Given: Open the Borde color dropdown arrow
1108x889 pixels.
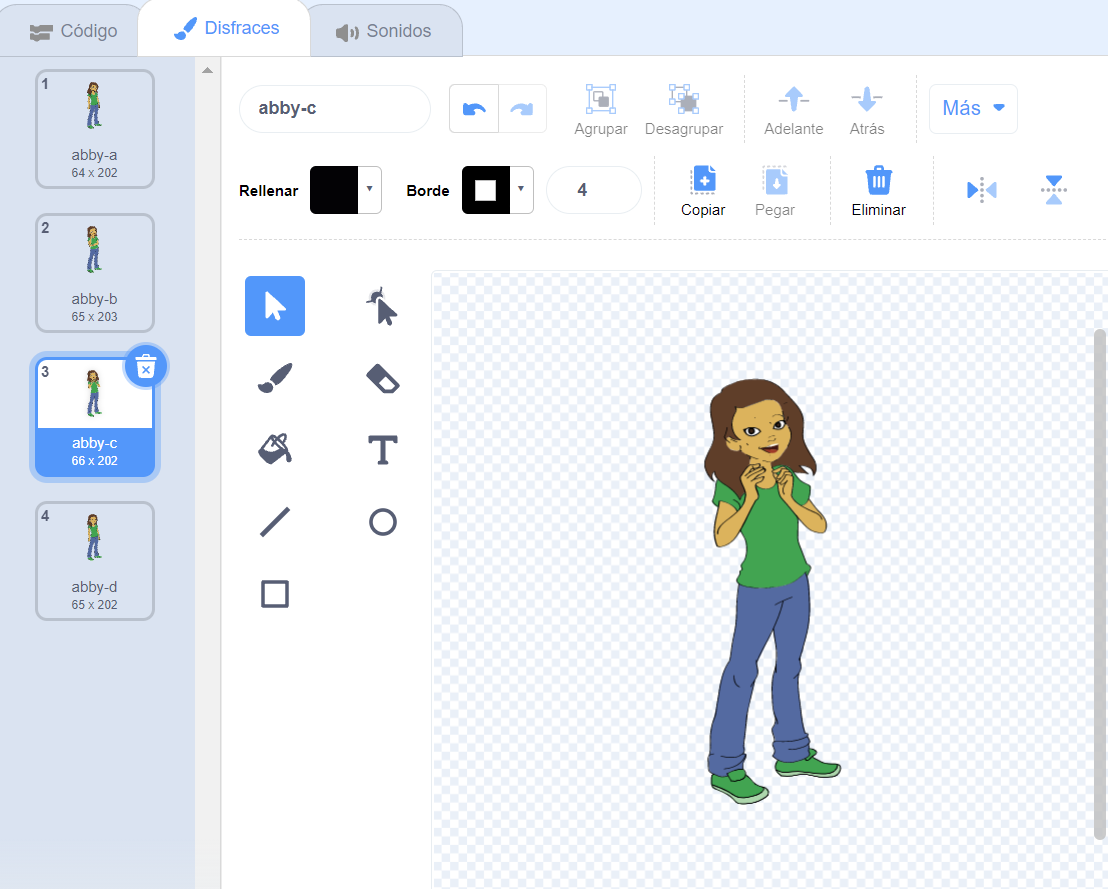Looking at the screenshot, I should pyautogui.click(x=521, y=189).
